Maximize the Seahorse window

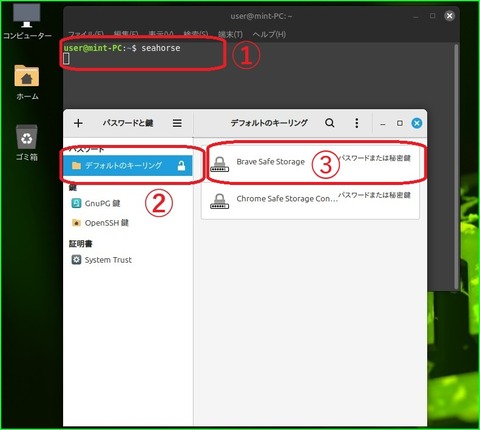click(400, 123)
